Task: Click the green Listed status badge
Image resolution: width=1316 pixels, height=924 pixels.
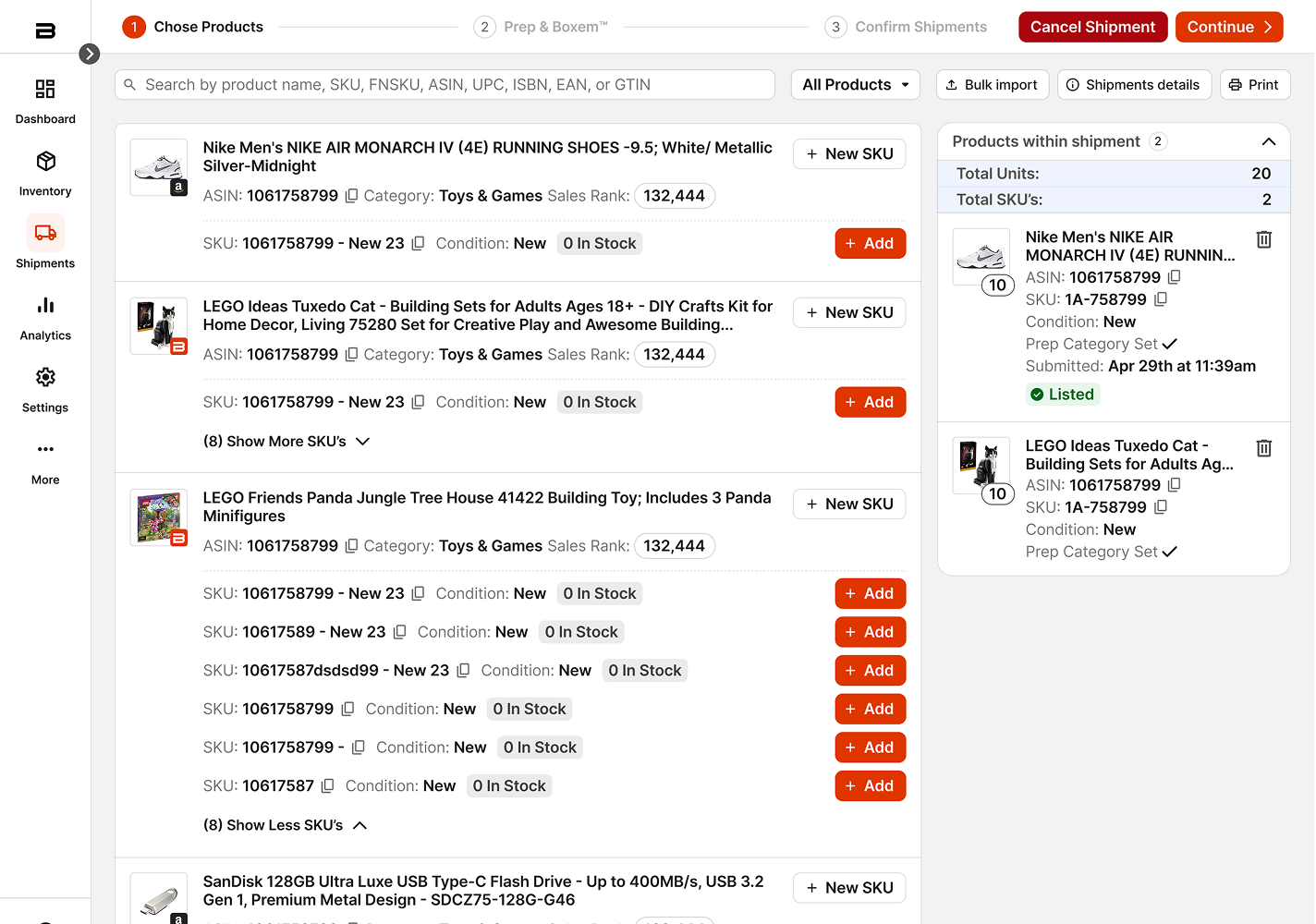Action: pos(1063,395)
